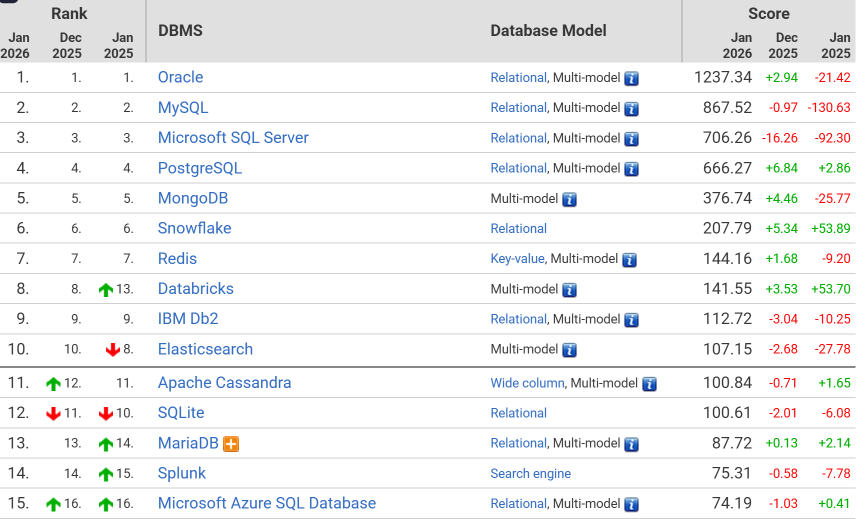
Task: Open the Splunk link
Action: point(182,473)
